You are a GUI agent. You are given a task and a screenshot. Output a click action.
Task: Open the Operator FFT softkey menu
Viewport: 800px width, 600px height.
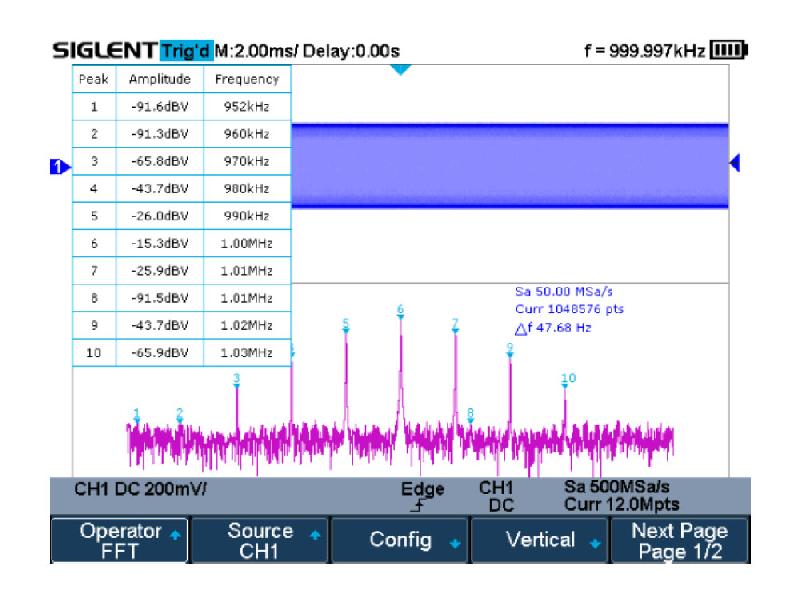coord(118,541)
